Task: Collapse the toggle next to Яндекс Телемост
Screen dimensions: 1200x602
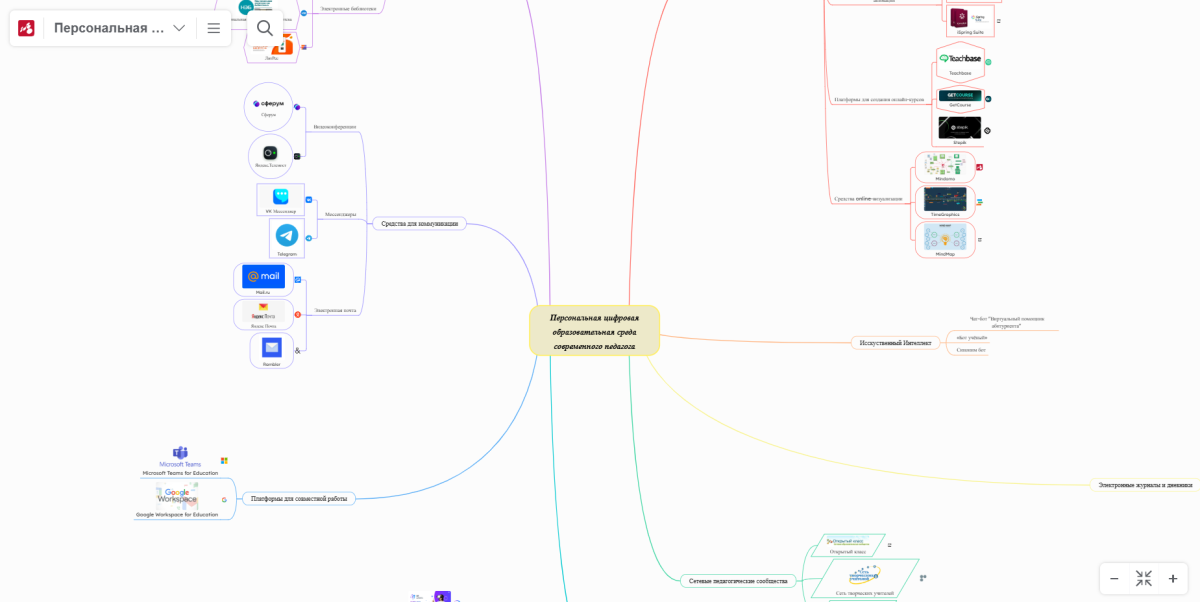Action: coord(299,156)
